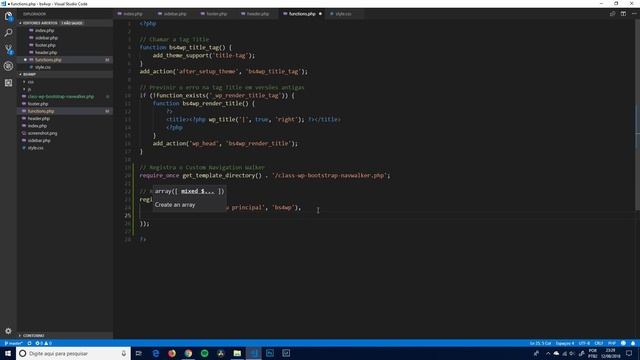Open the Manage gear menu
Viewport: 640px width, 360px height.
coord(8,331)
